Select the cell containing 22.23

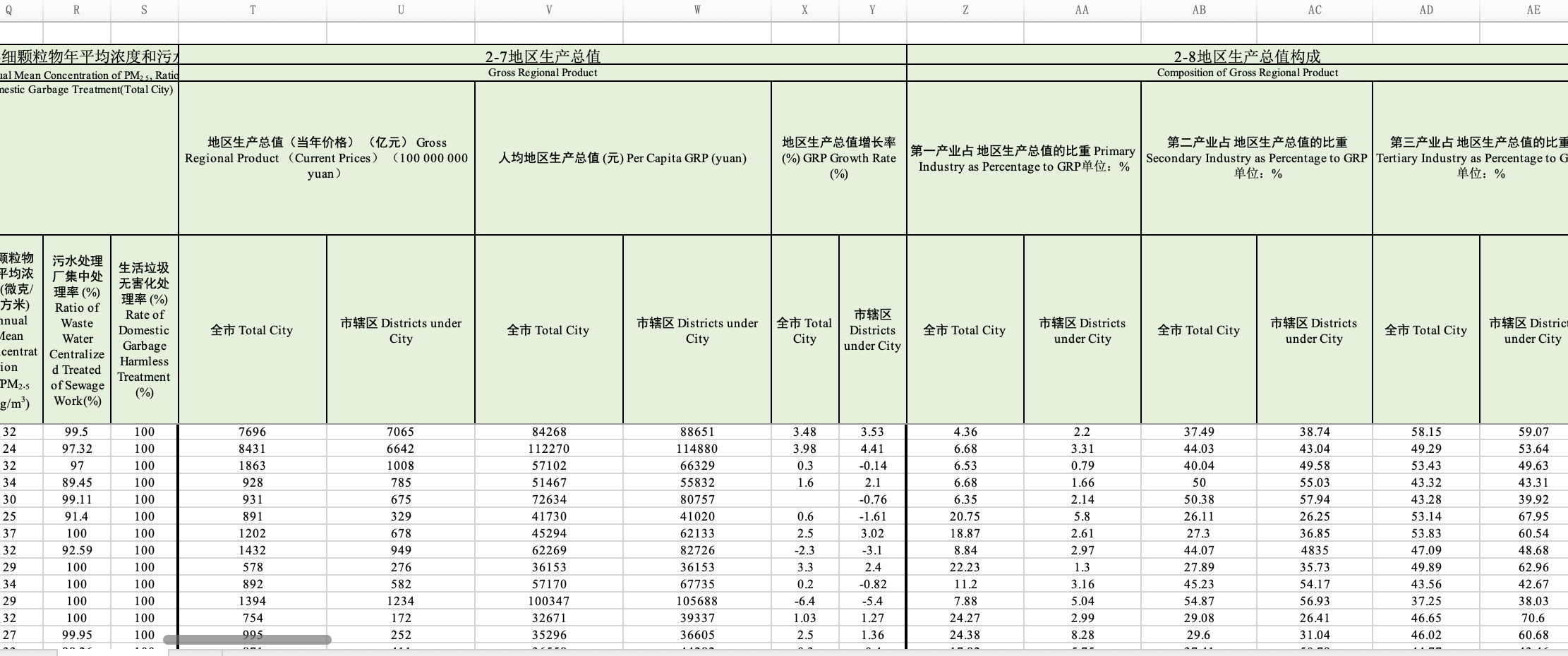point(965,567)
